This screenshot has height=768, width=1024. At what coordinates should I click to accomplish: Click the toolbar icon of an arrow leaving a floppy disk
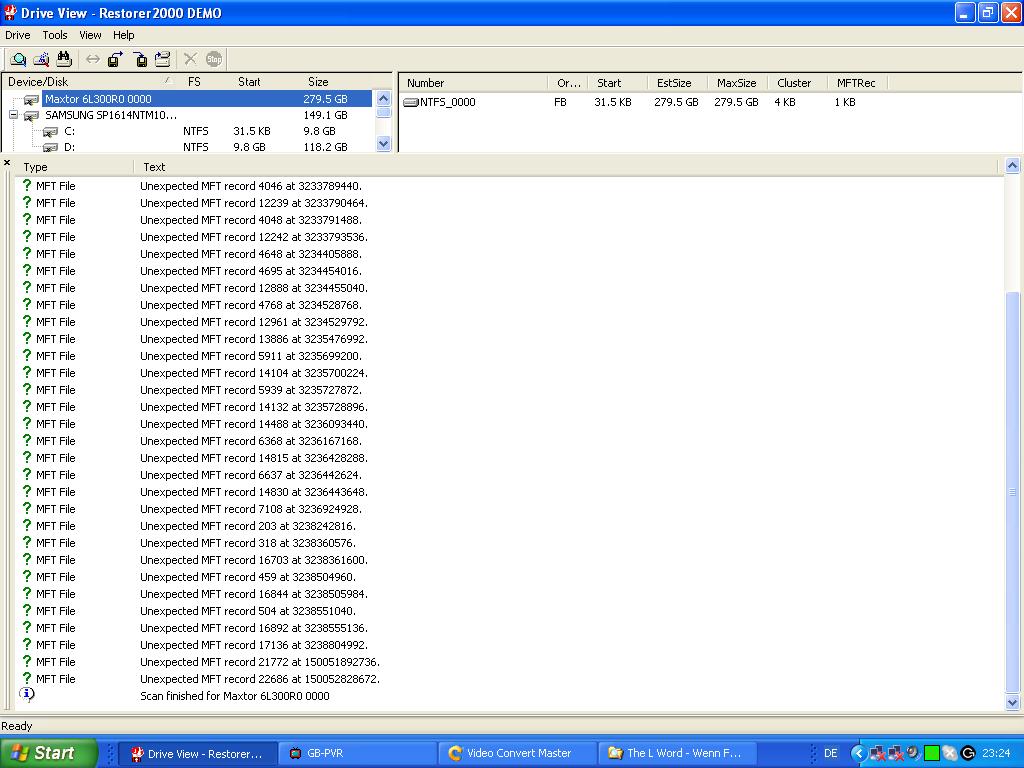click(x=116, y=59)
